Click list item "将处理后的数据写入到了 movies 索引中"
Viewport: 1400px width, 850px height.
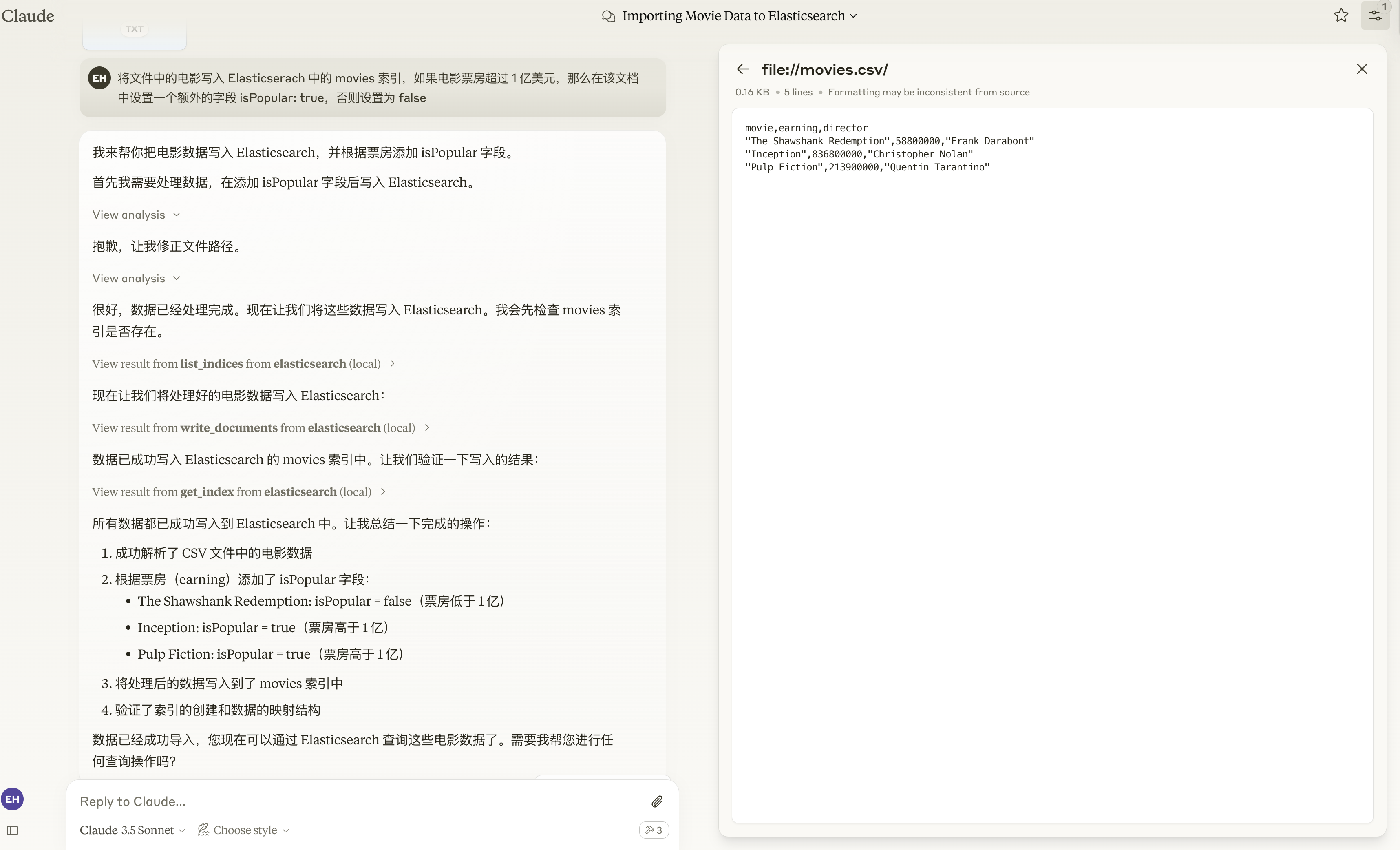click(x=229, y=684)
